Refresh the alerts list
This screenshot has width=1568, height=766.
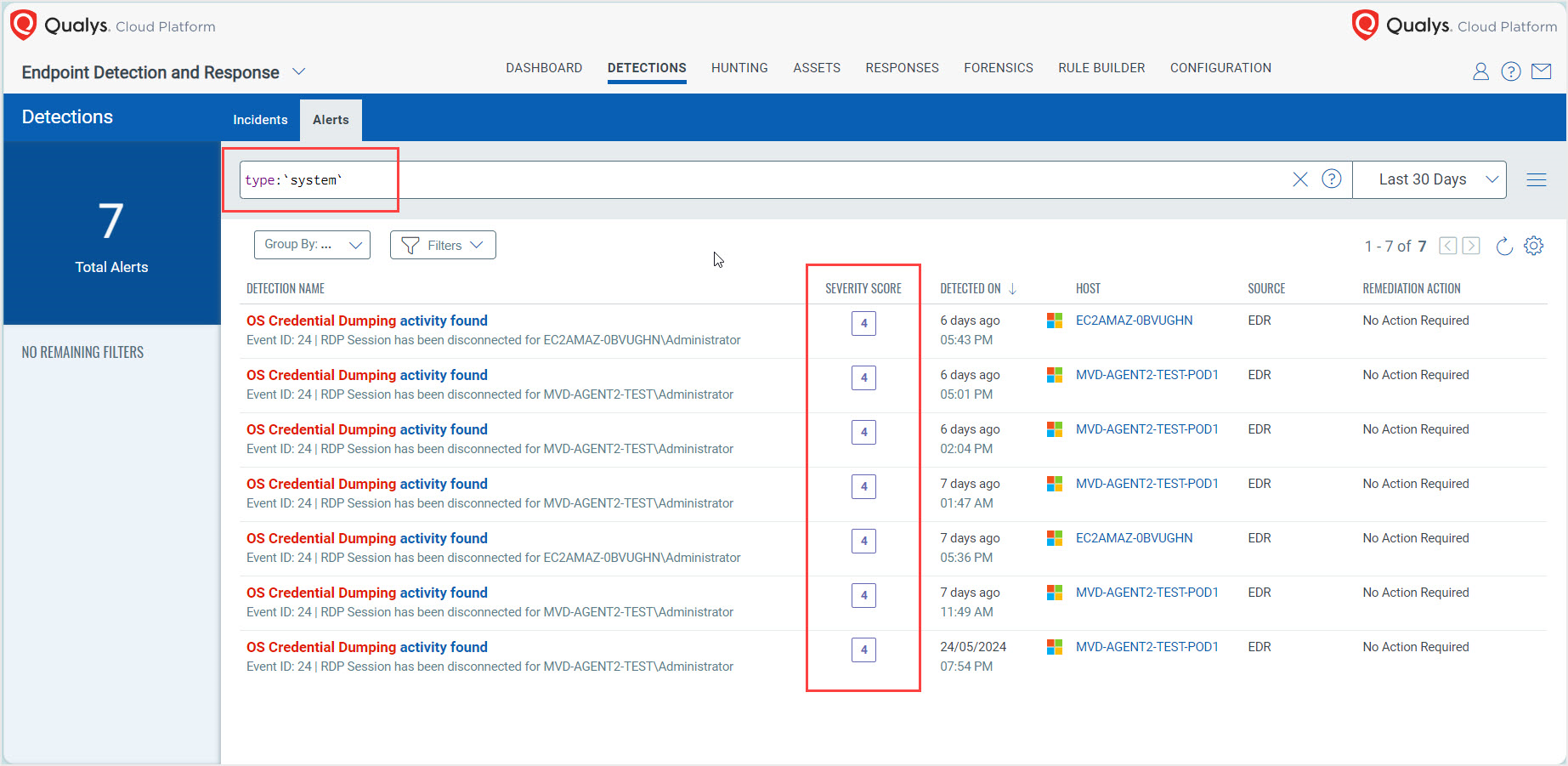coord(1503,246)
